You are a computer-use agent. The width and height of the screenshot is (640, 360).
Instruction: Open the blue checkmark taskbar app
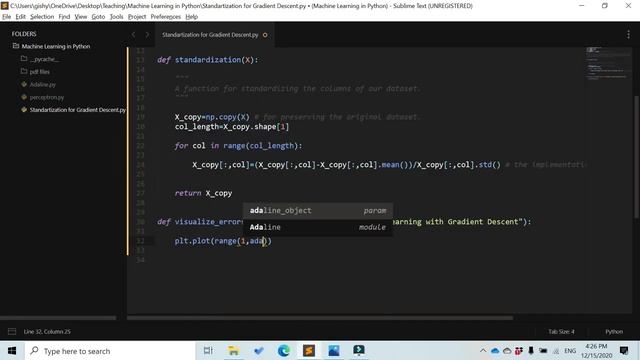258,351
